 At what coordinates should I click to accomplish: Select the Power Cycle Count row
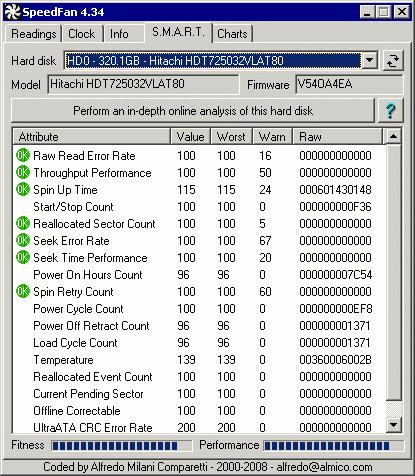(200, 309)
